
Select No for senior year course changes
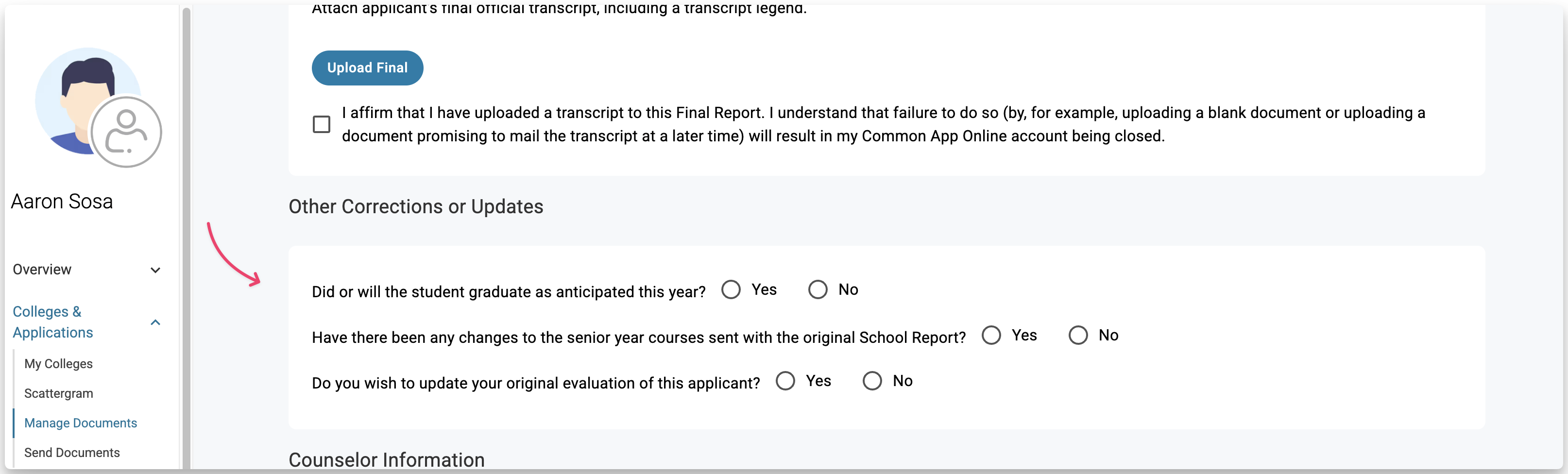(1077, 335)
